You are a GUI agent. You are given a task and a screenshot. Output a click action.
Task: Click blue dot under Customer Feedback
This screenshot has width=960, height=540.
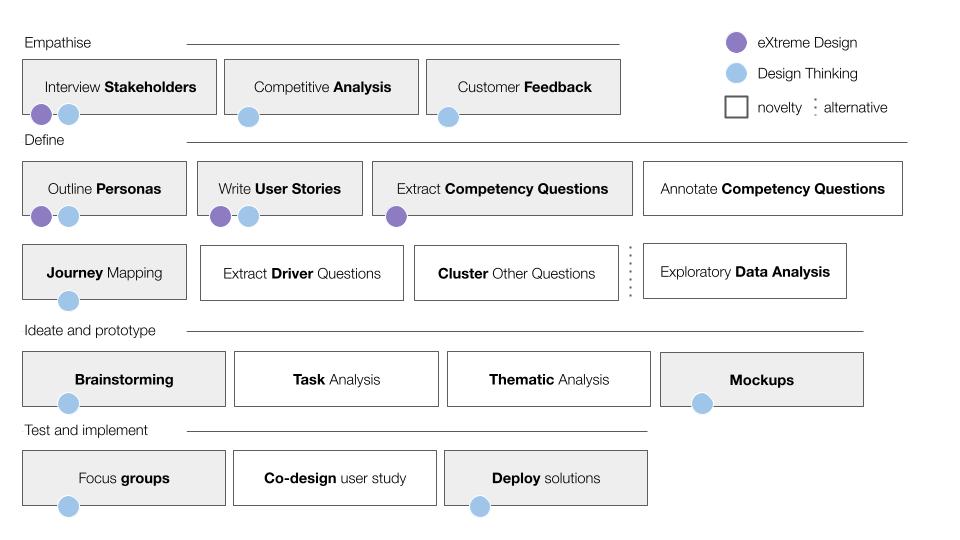(449, 117)
